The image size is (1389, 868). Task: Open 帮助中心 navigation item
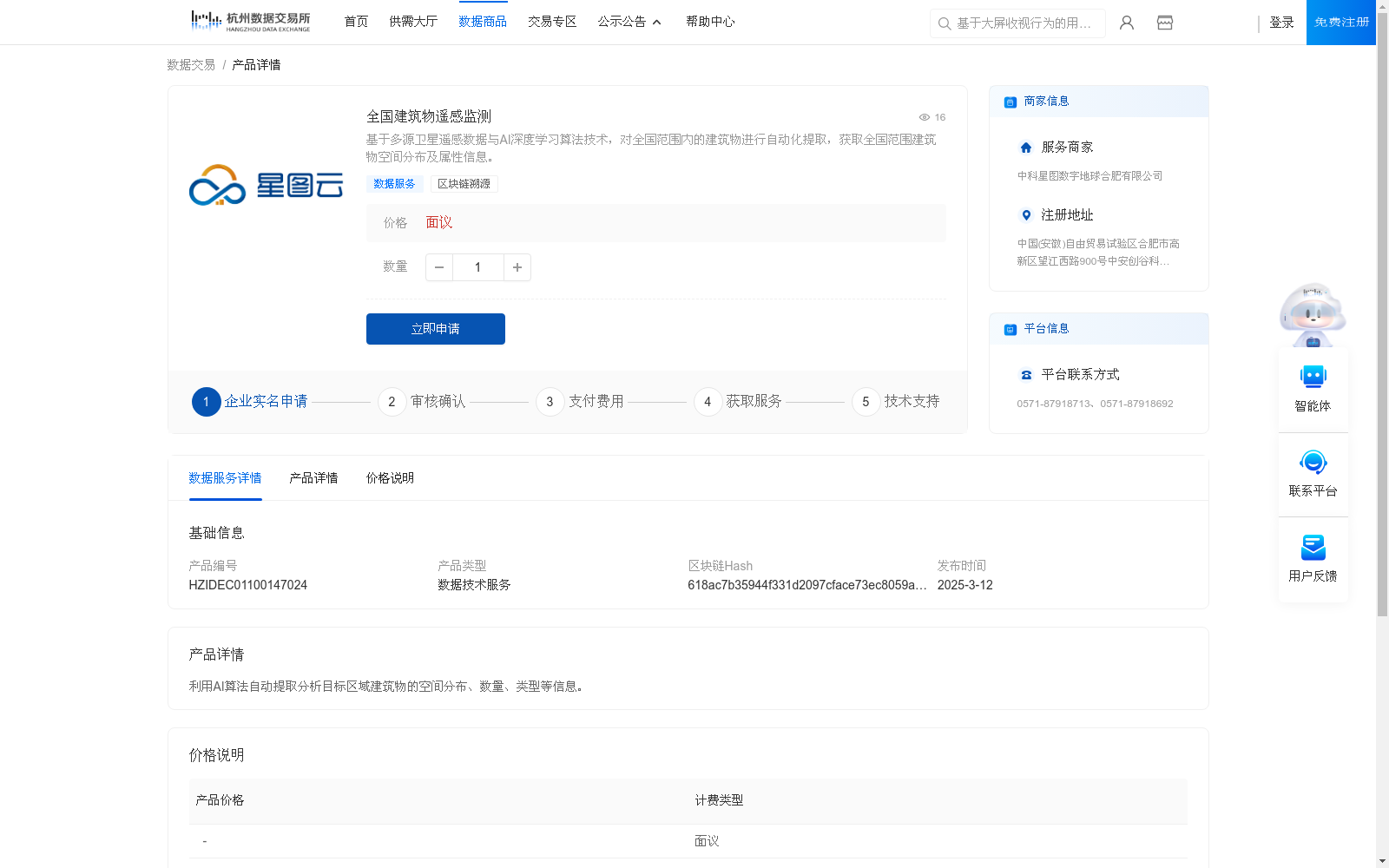(x=710, y=22)
